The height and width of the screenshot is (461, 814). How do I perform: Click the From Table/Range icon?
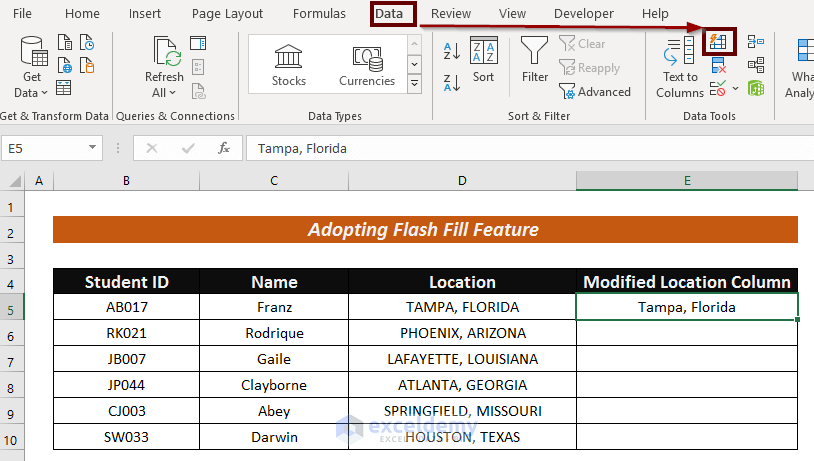point(63,88)
